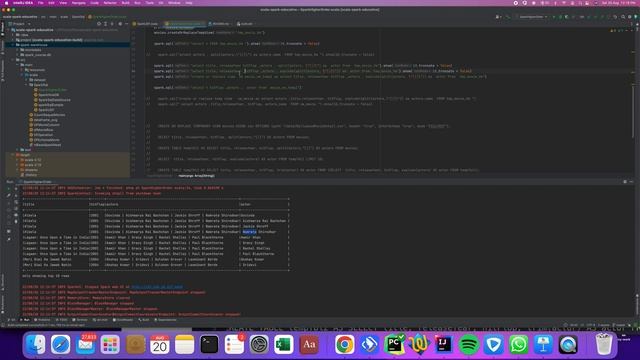
Task: Clear console output with trash icon
Action: point(16,222)
